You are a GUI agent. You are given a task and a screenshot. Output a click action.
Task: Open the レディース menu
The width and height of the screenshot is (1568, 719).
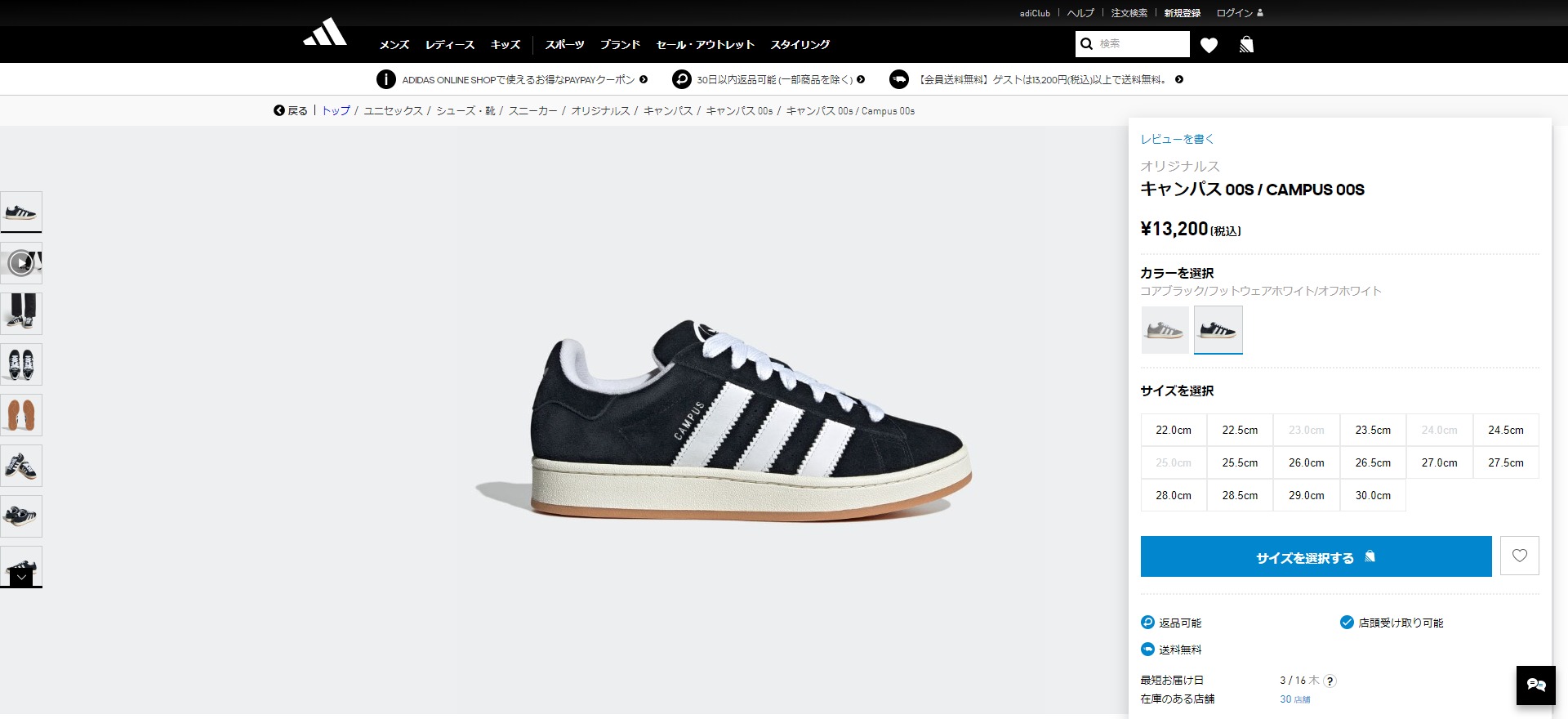click(450, 45)
